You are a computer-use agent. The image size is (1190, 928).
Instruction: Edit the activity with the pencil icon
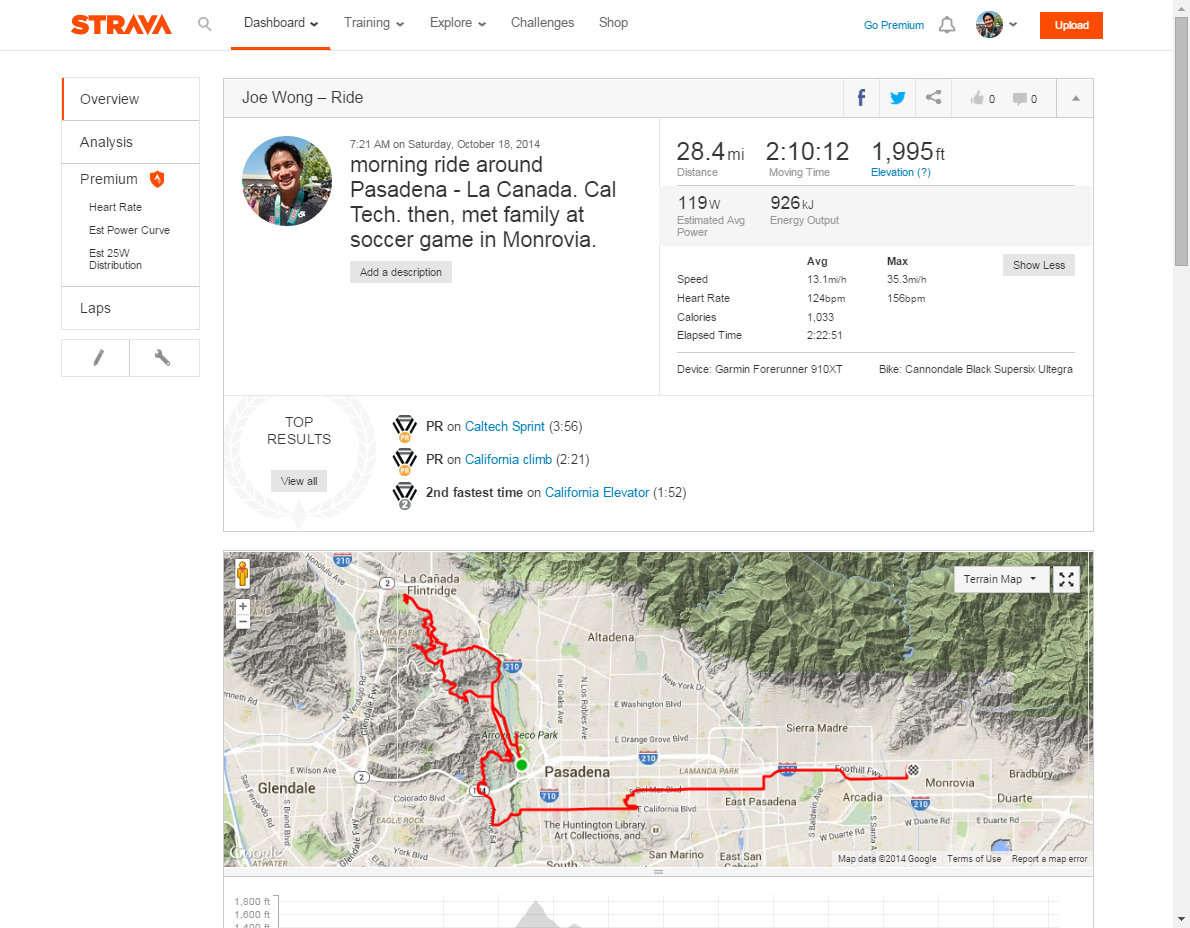[x=96, y=358]
